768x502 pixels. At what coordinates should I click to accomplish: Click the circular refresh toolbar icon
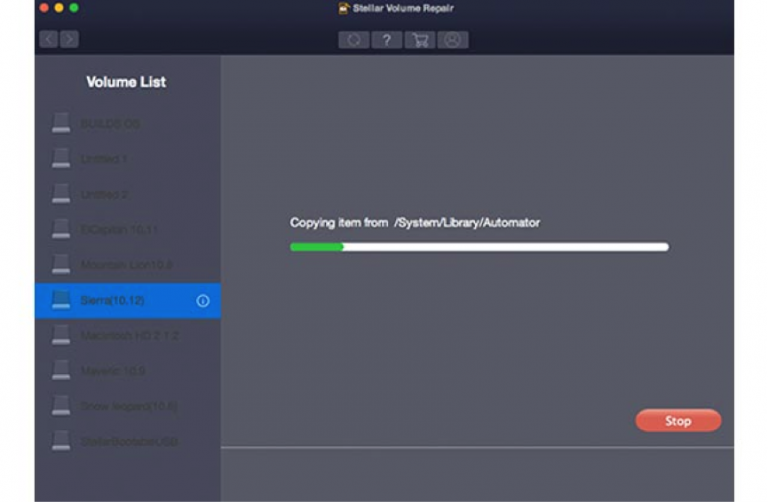click(x=354, y=40)
